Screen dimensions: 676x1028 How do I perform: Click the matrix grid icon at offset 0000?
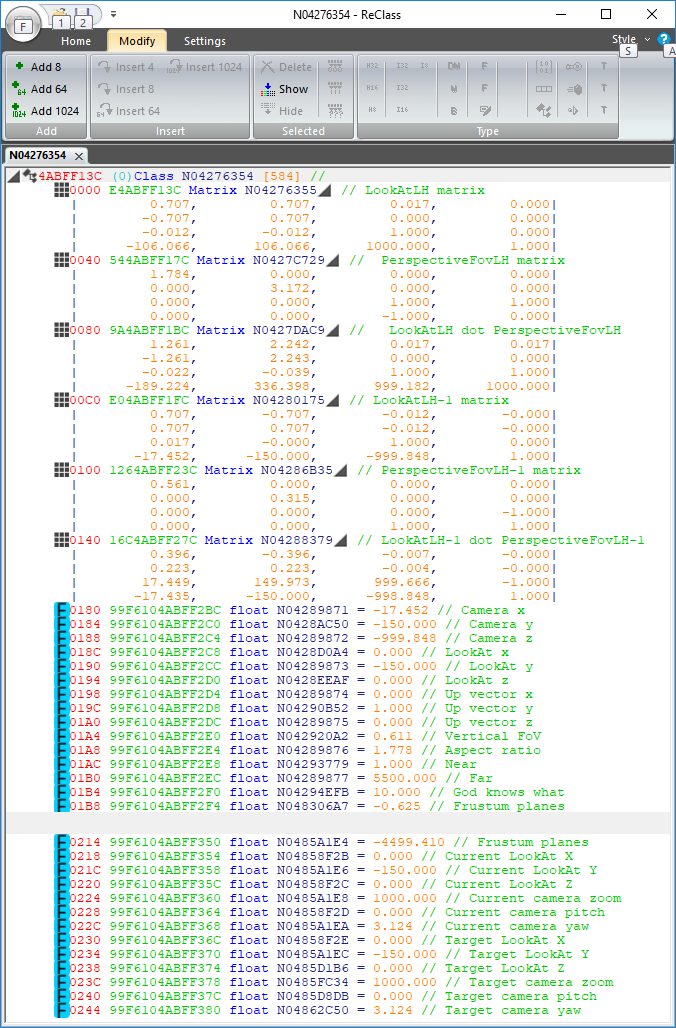60,190
